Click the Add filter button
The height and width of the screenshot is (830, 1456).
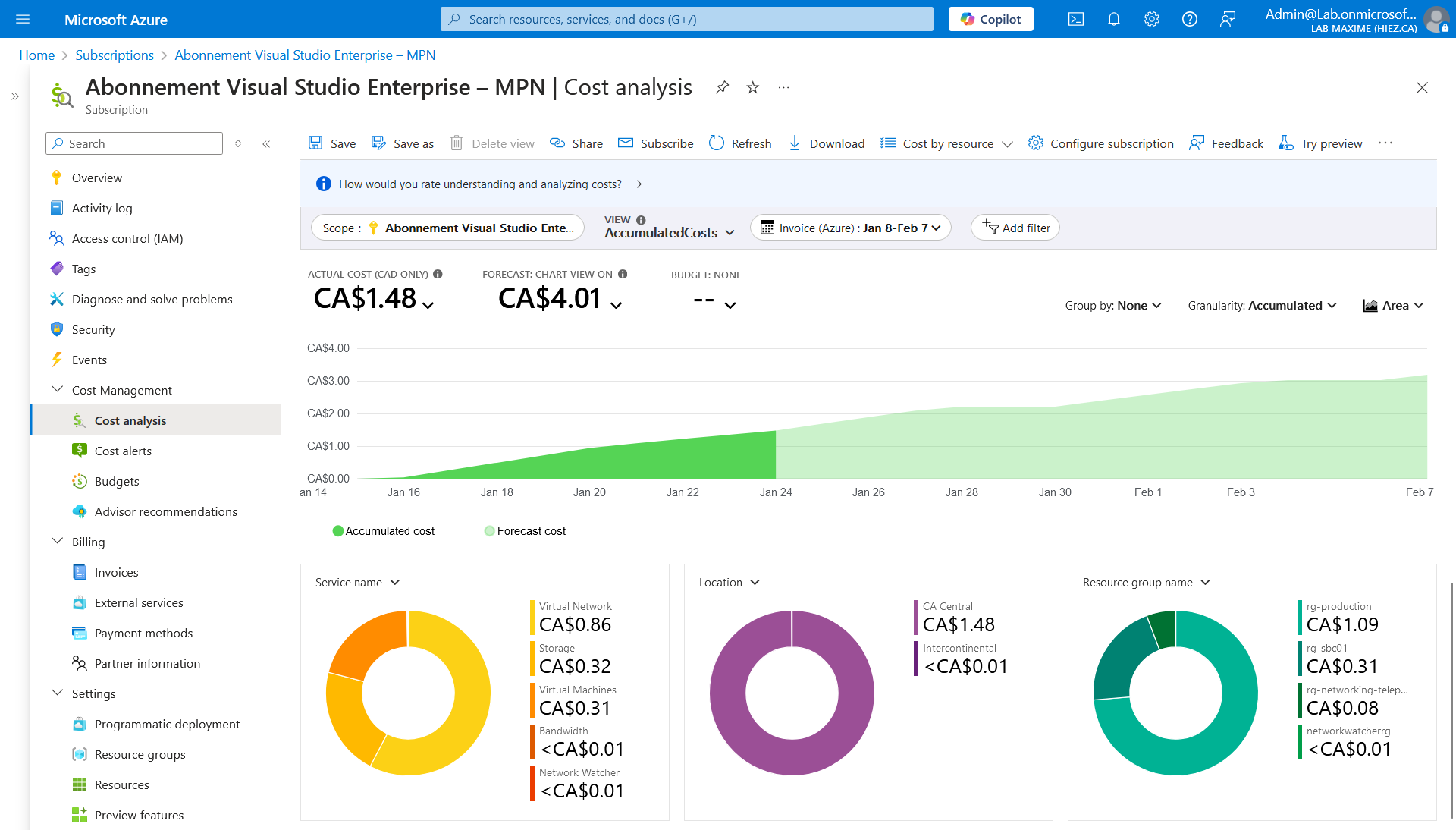coord(1015,228)
